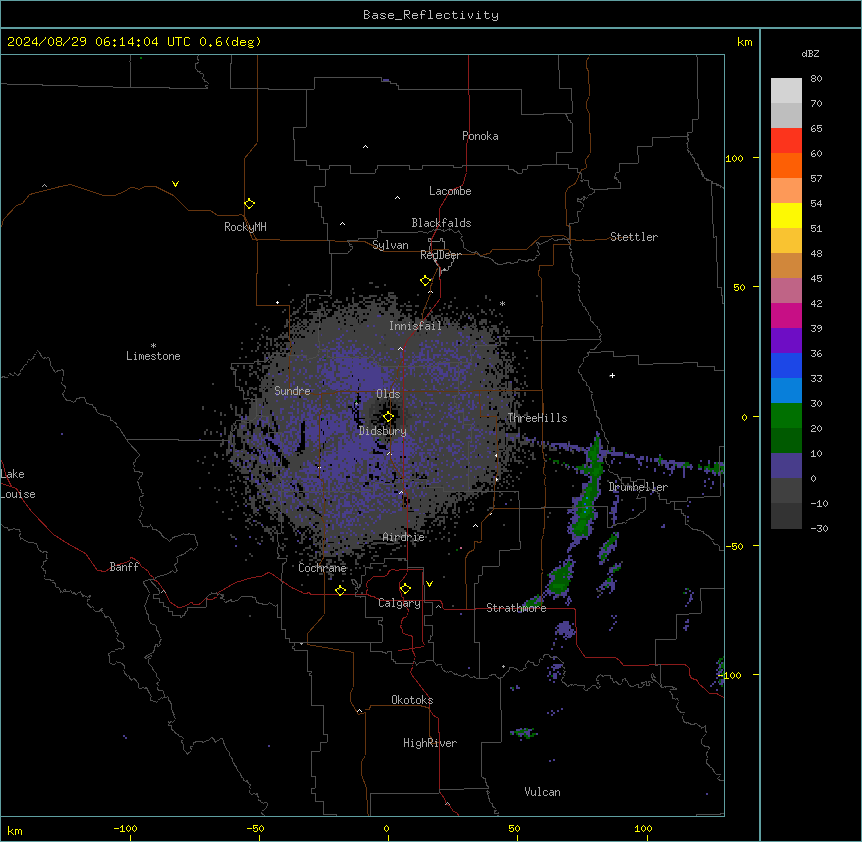Pick the green 20-30 dBZ legend swatch
Image resolution: width=862 pixels, height=842 pixels.
point(786,416)
